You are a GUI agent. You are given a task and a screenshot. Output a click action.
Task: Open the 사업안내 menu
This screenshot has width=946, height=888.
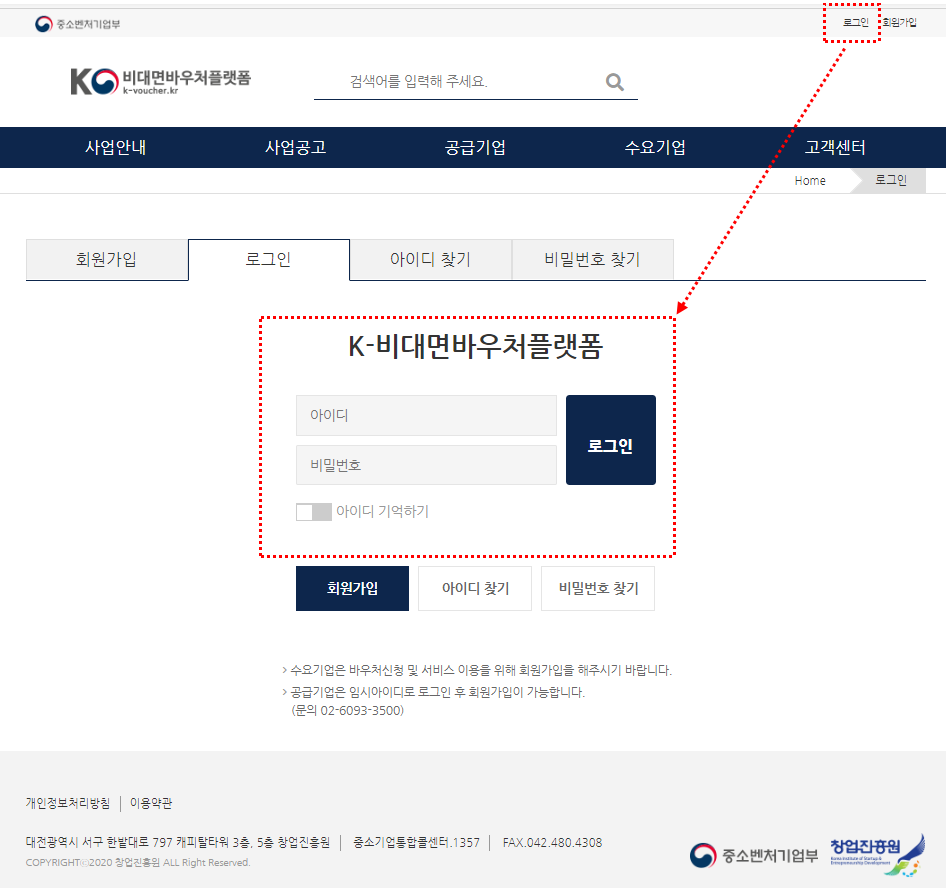[115, 147]
